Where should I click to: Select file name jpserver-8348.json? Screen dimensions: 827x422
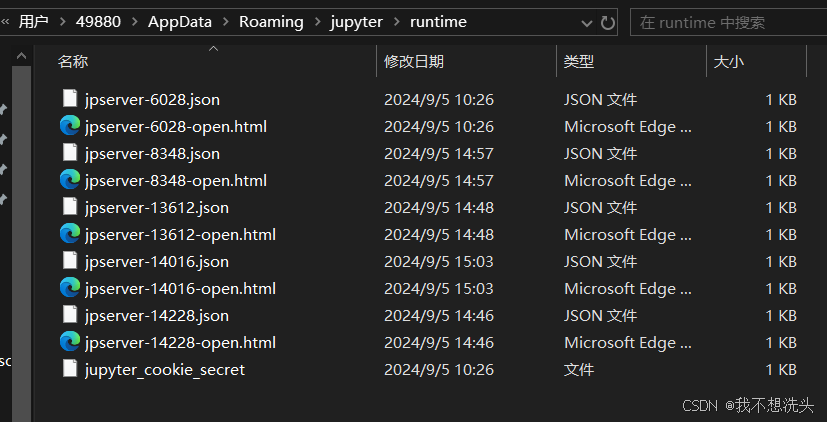(152, 153)
